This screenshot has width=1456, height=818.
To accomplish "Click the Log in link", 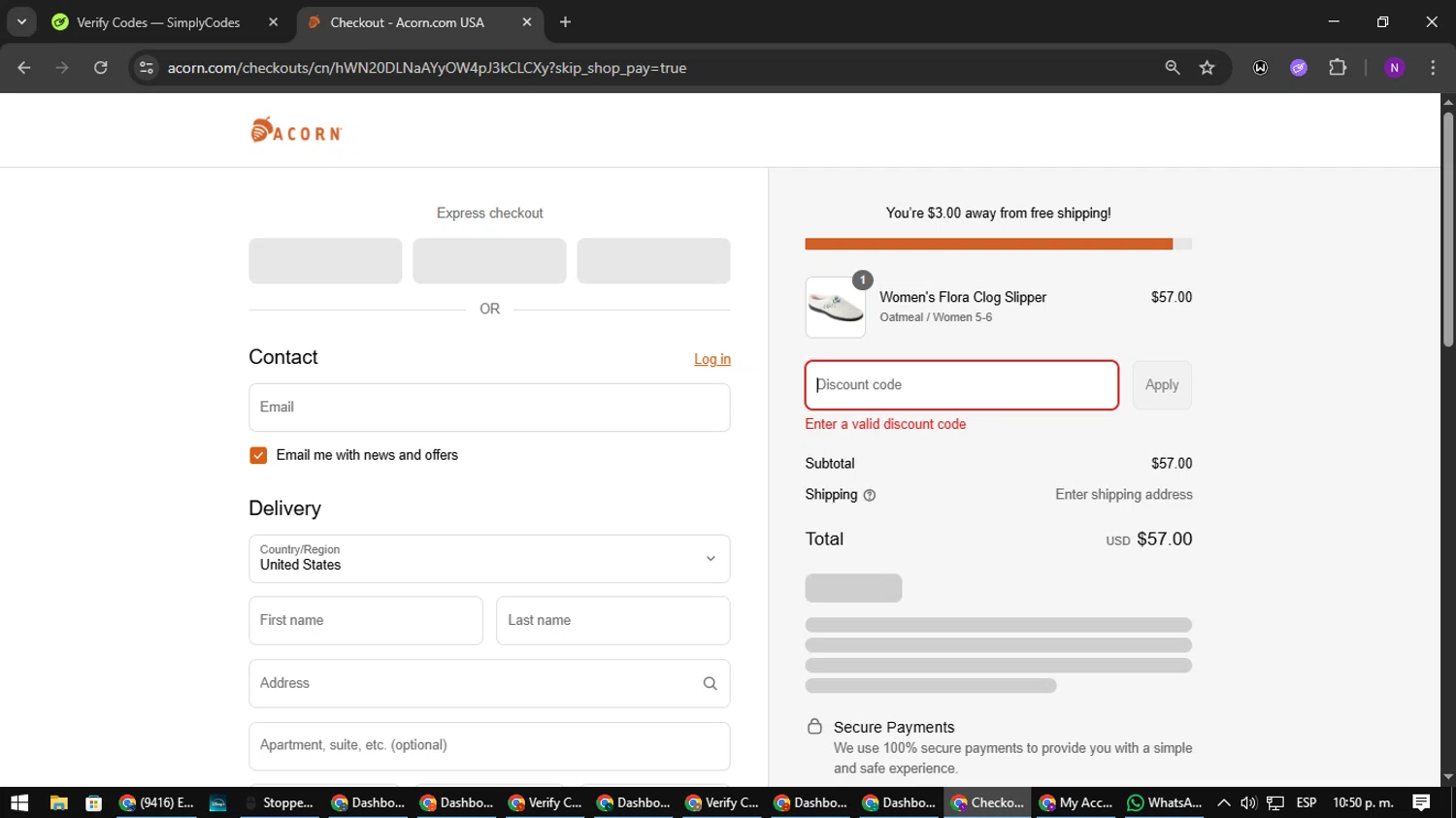I will [x=712, y=359].
